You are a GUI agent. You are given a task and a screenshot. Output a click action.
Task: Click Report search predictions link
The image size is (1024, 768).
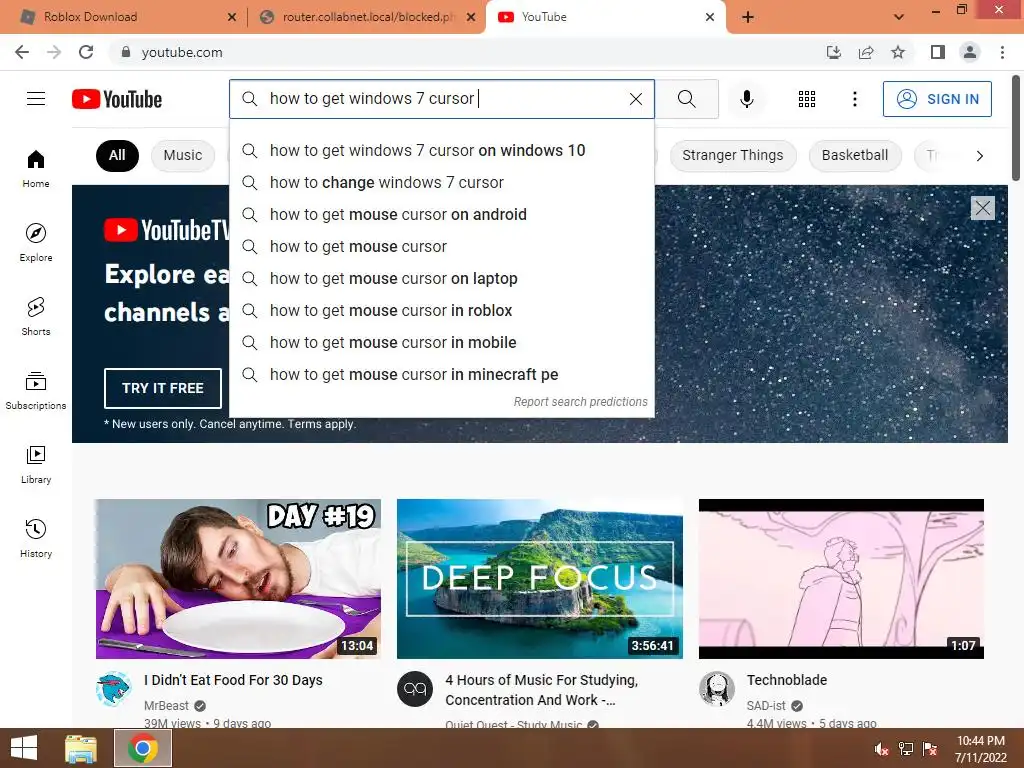pyautogui.click(x=581, y=402)
